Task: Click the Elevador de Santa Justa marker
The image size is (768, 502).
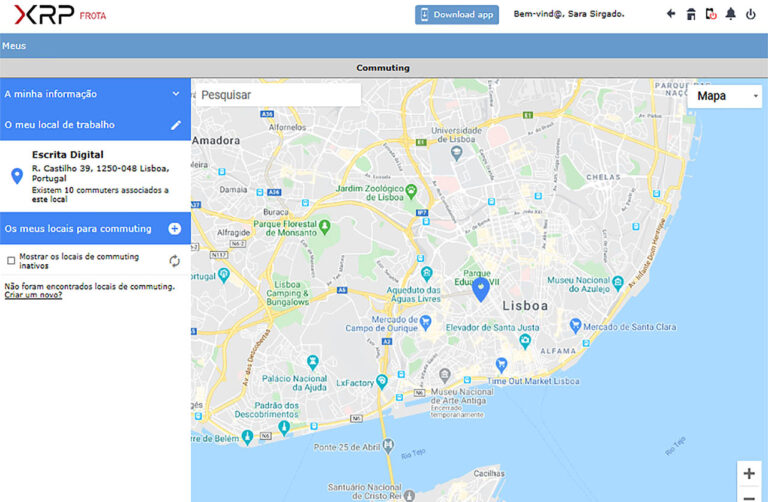Action: pyautogui.click(x=525, y=341)
